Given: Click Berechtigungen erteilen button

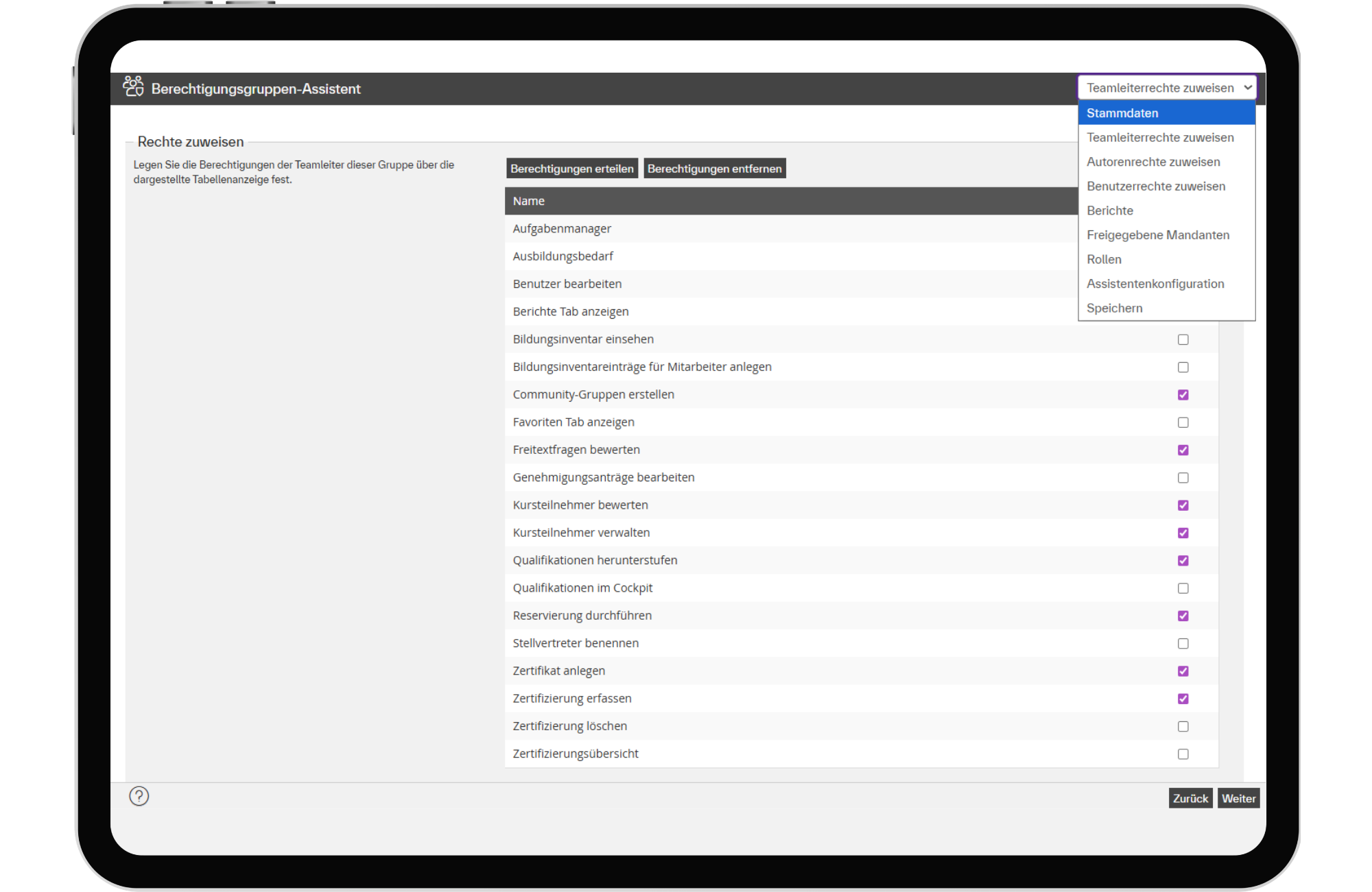Looking at the screenshot, I should [572, 168].
